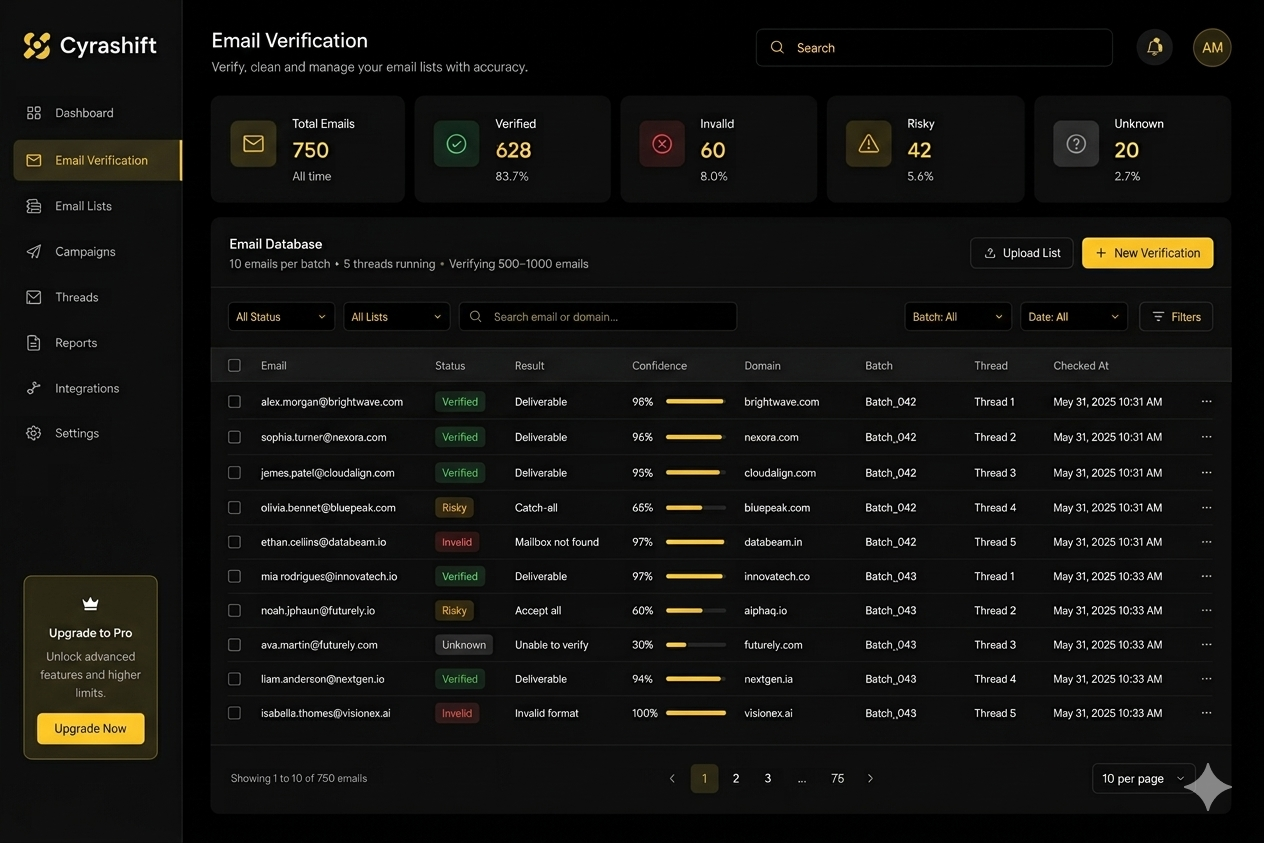Click the Settings gear icon

tap(34, 433)
